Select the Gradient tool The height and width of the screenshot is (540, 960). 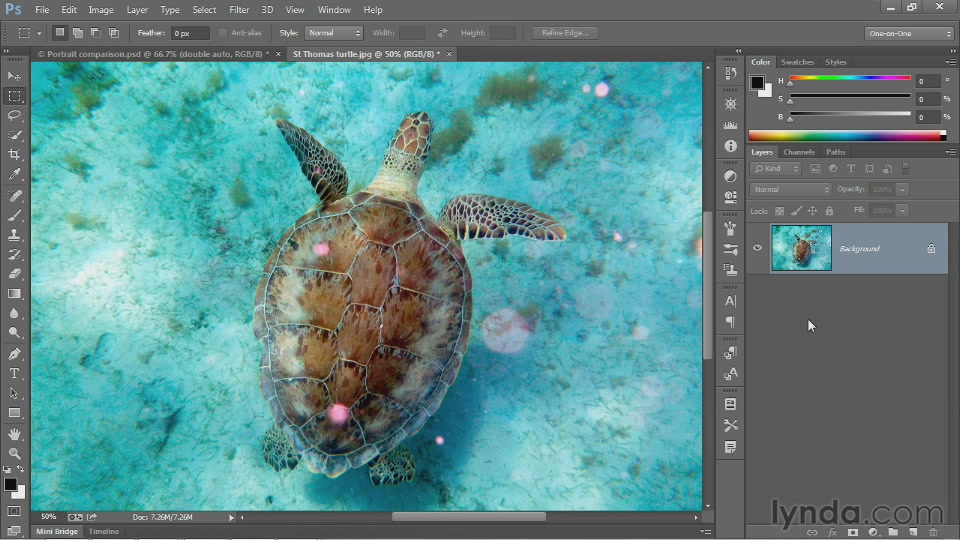(14, 293)
